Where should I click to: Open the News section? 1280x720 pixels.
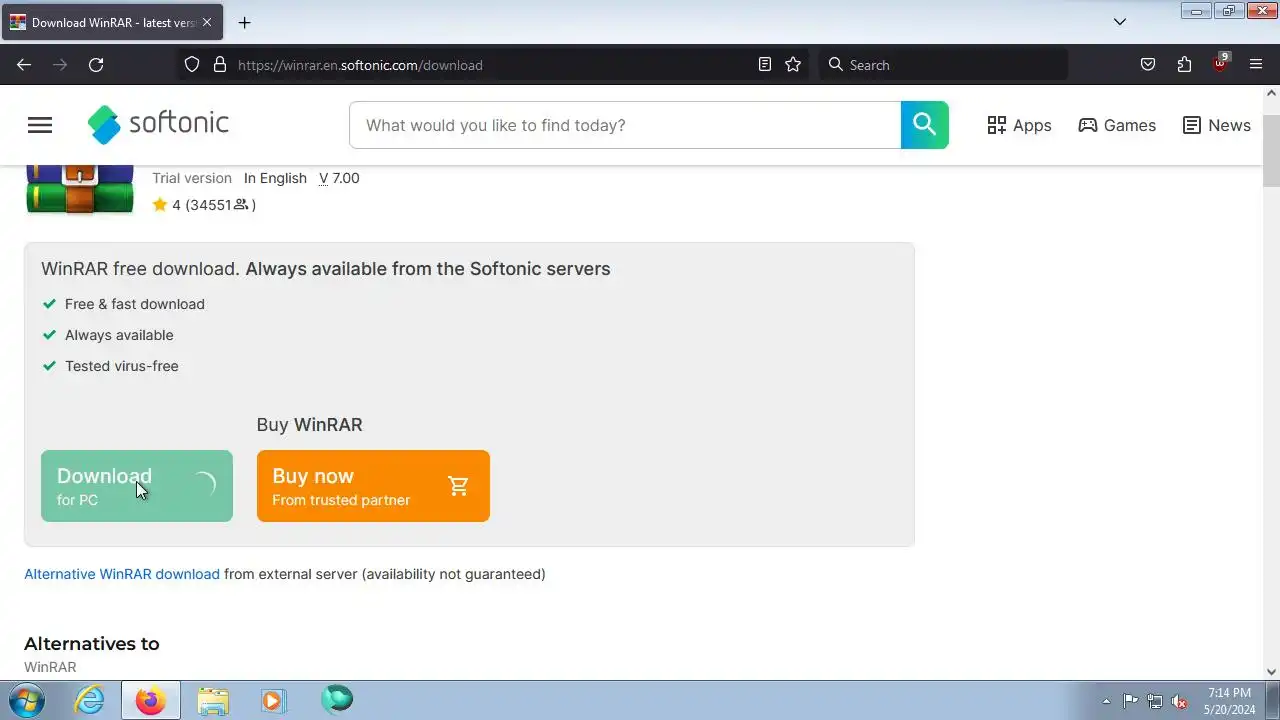pos(1216,125)
